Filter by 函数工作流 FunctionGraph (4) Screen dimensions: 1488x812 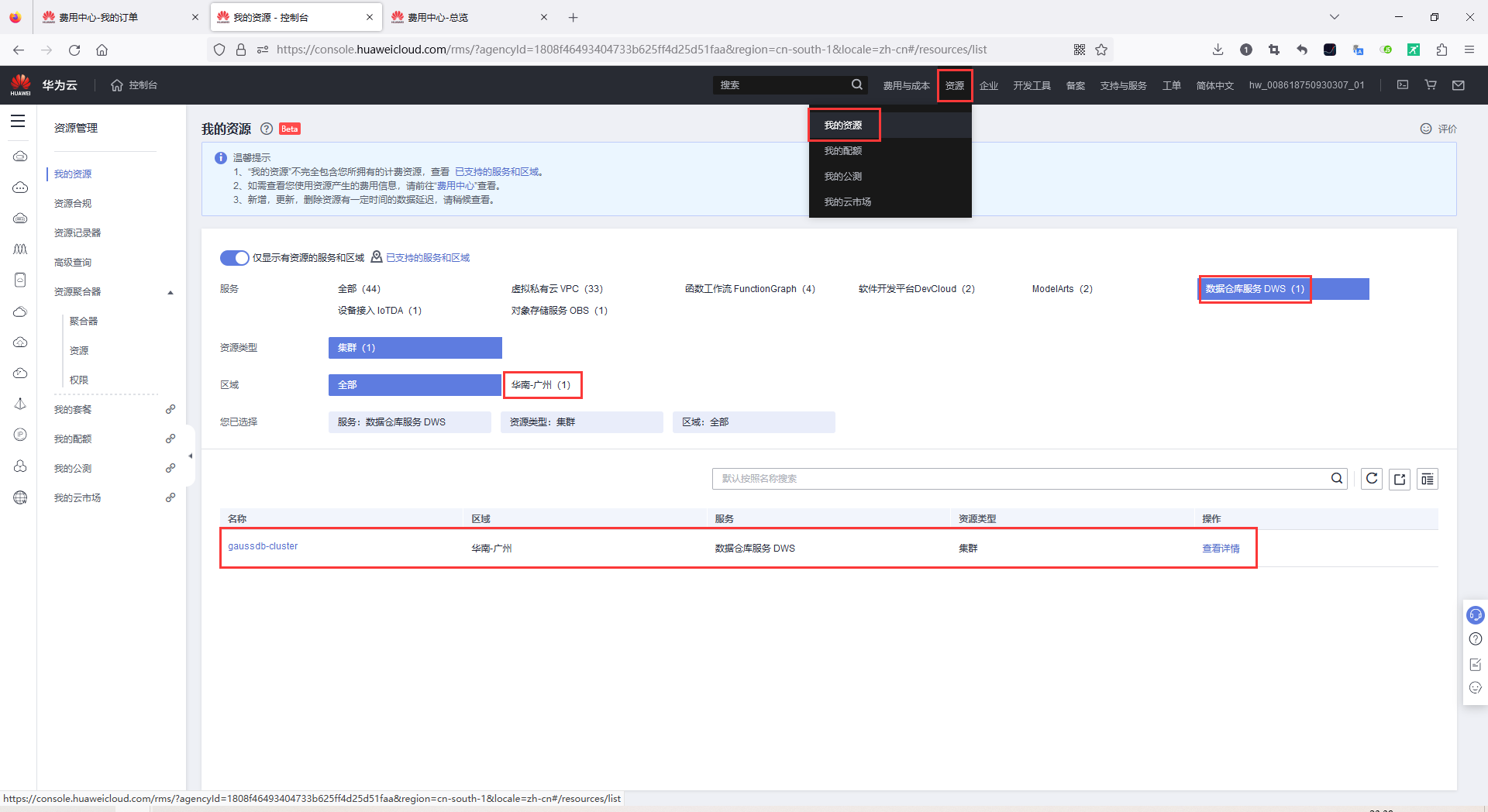point(750,289)
